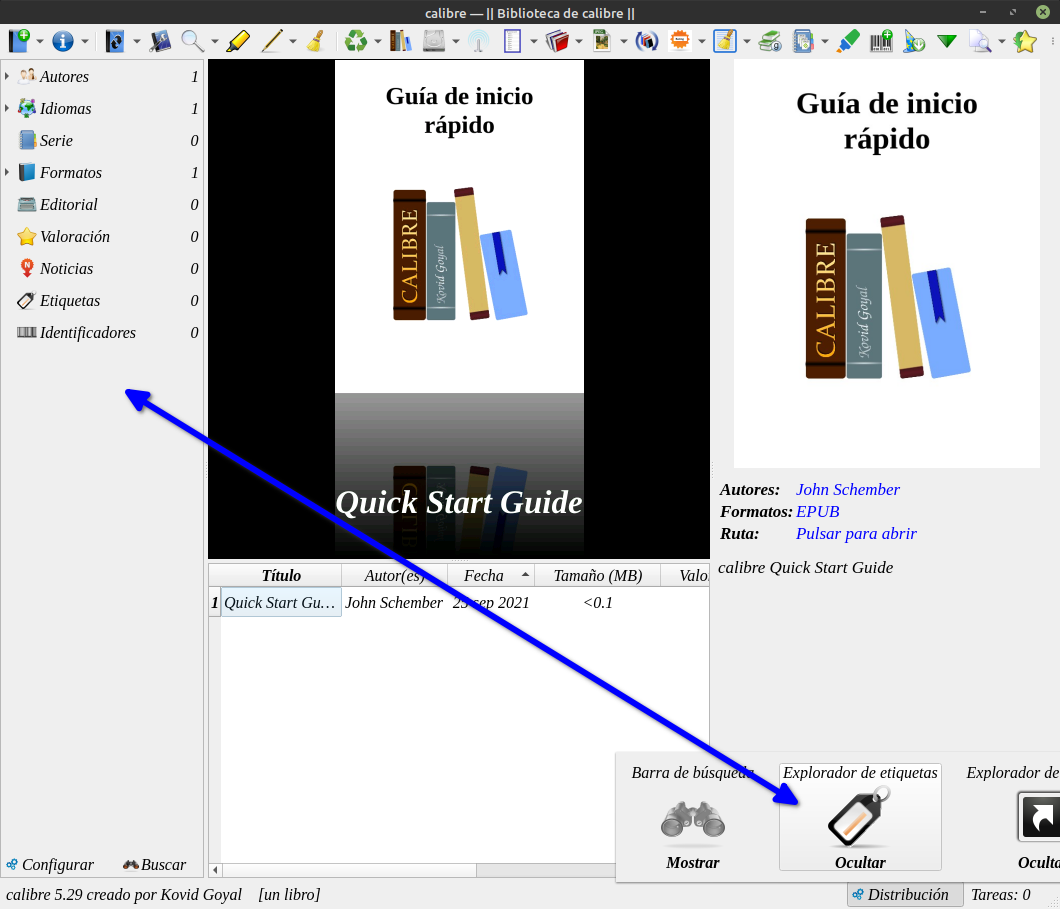
Task: Open the Convert books dropdown arrow
Action: pyautogui.click(x=137, y=42)
